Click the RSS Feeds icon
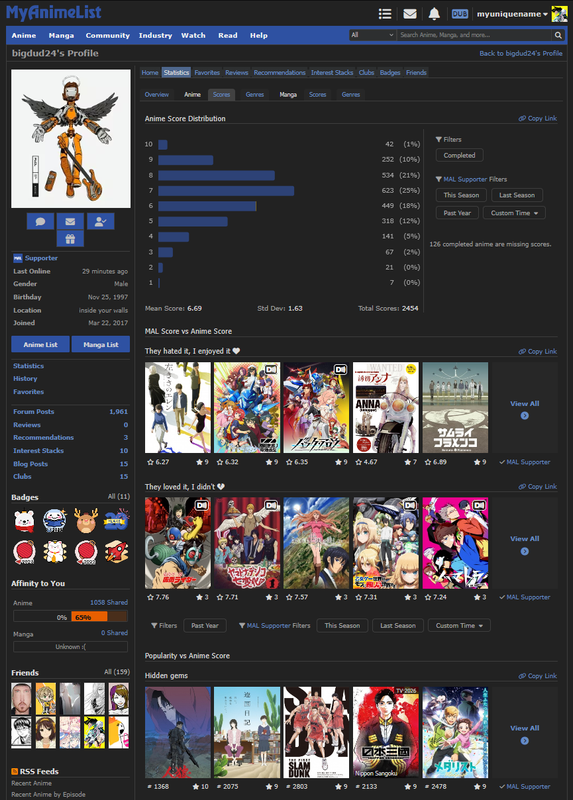Screen dimensions: 573x800 pos(15,771)
